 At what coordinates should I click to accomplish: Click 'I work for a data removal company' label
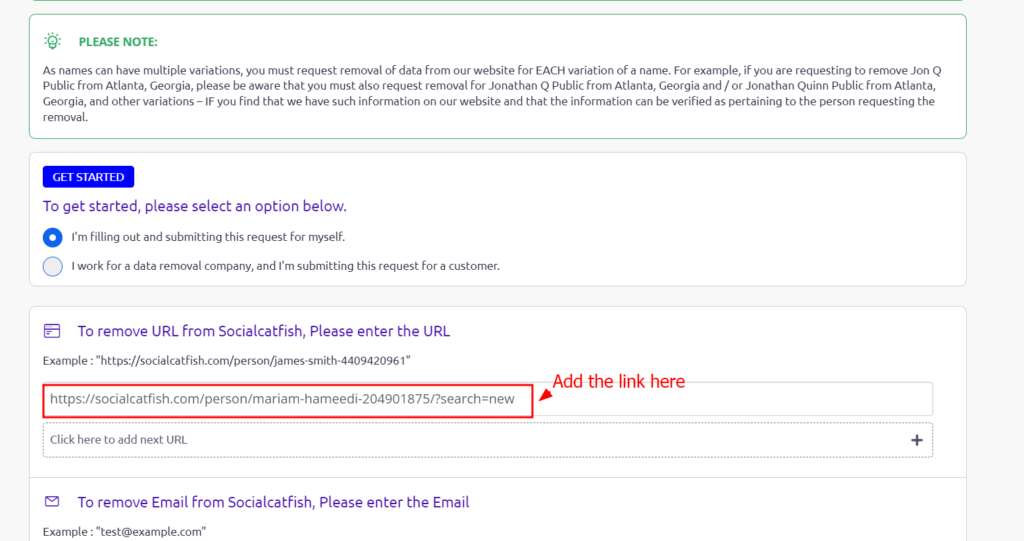coord(285,266)
